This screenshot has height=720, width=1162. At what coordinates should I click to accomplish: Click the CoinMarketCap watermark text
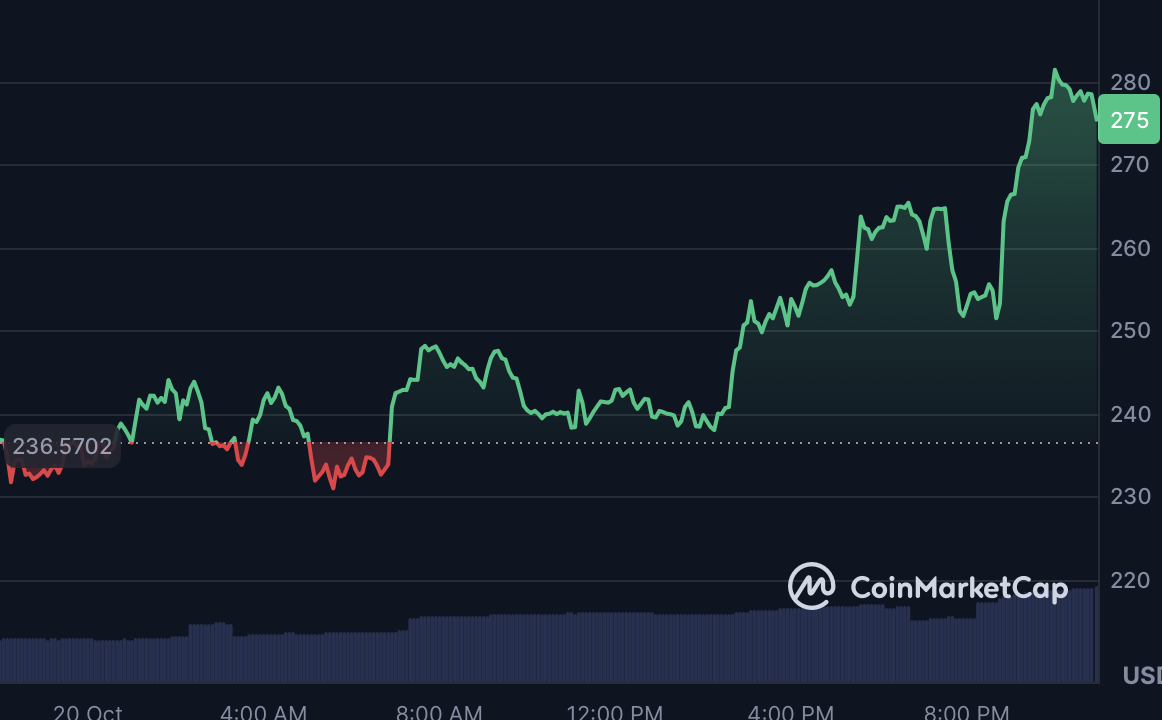(x=958, y=588)
